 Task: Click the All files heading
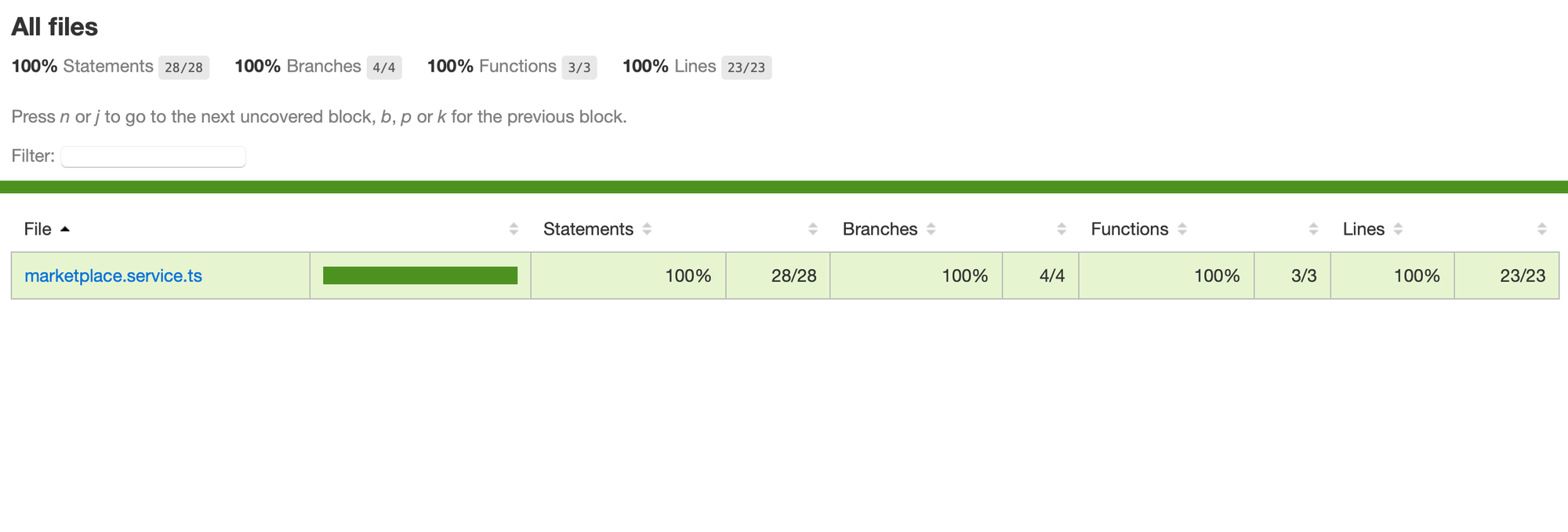coord(55,27)
